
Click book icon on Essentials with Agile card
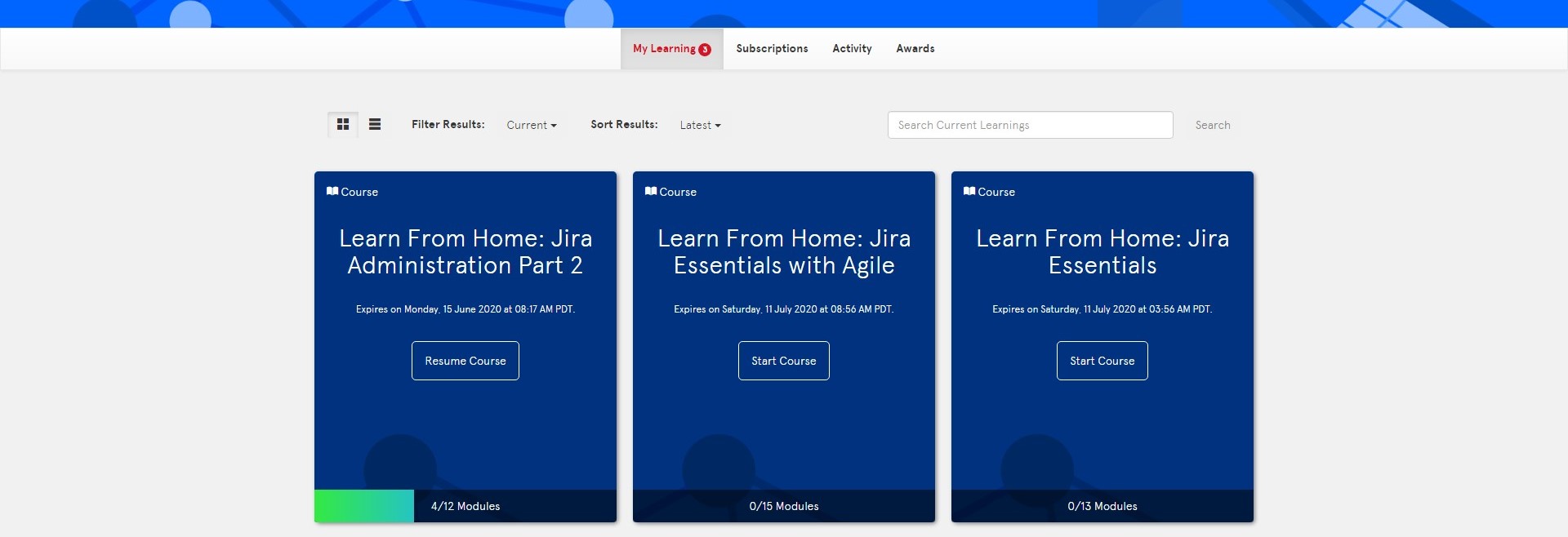click(651, 191)
